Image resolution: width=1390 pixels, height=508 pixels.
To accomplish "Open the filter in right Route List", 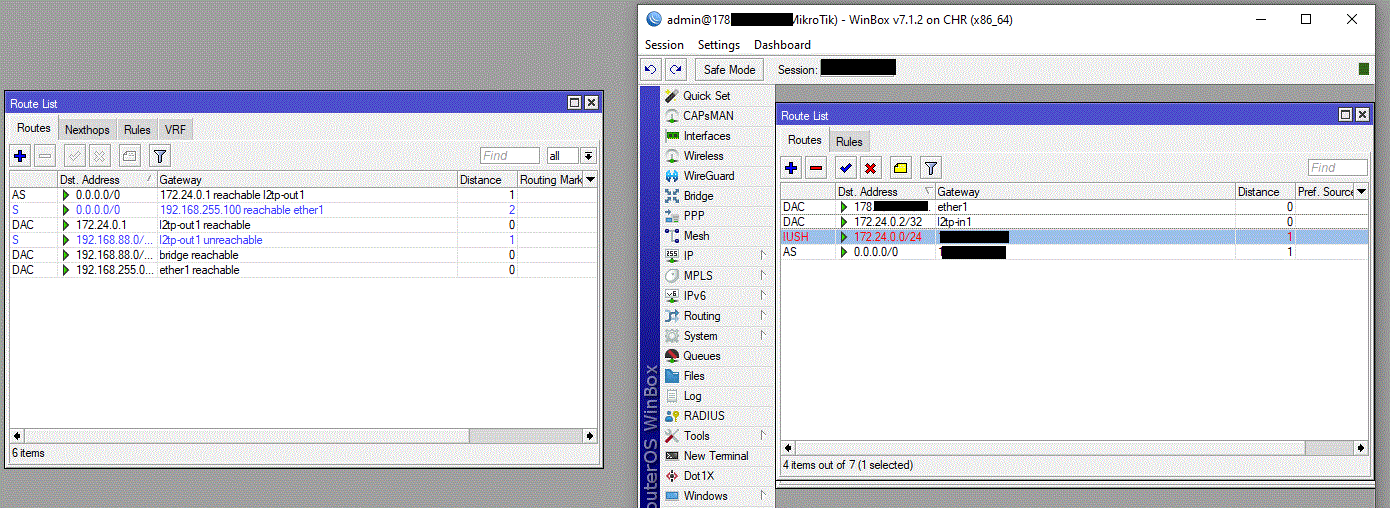I will pyautogui.click(x=931, y=168).
